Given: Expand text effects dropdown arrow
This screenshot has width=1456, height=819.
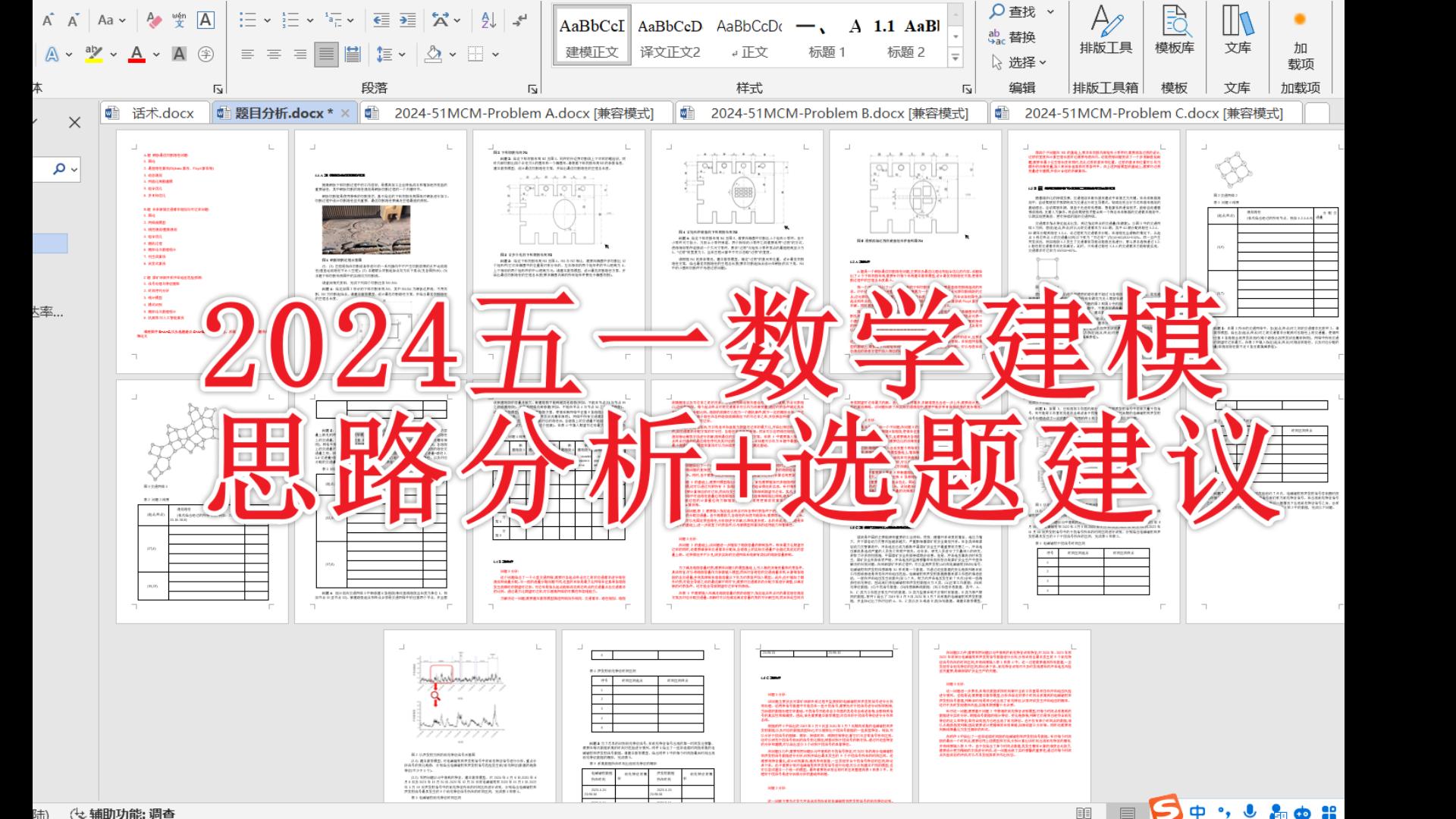Looking at the screenshot, I should [69, 55].
